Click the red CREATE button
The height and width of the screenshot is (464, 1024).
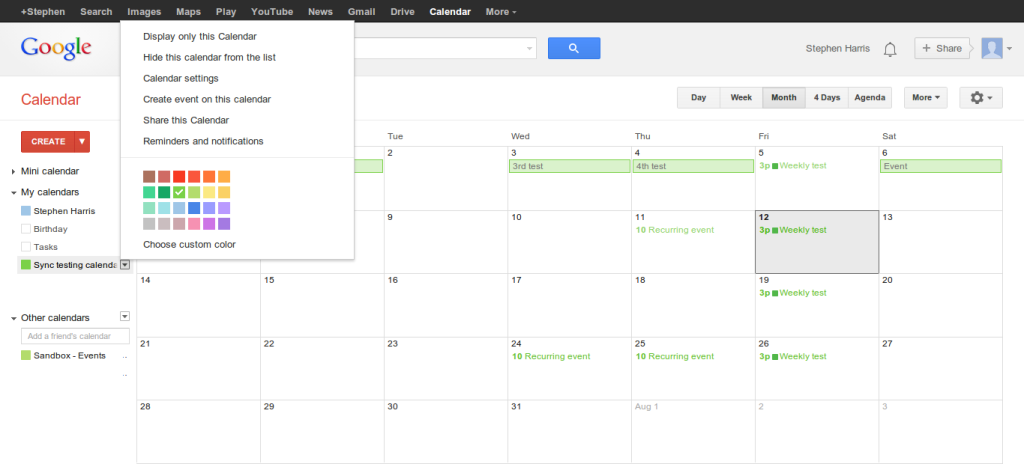[x=48, y=141]
